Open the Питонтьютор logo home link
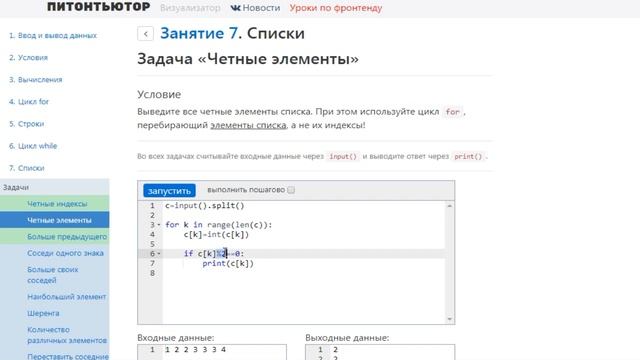Image resolution: width=640 pixels, height=360 pixels. (98, 7)
